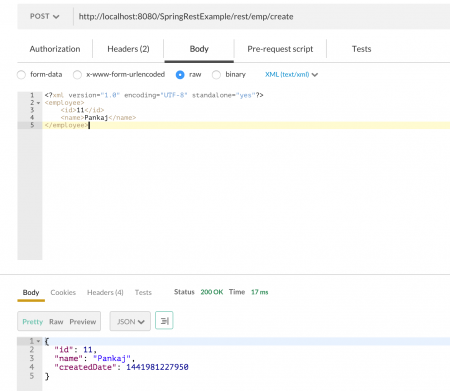The width and height of the screenshot is (450, 391).
Task: Open the response Headers (4) tab
Action: click(105, 292)
